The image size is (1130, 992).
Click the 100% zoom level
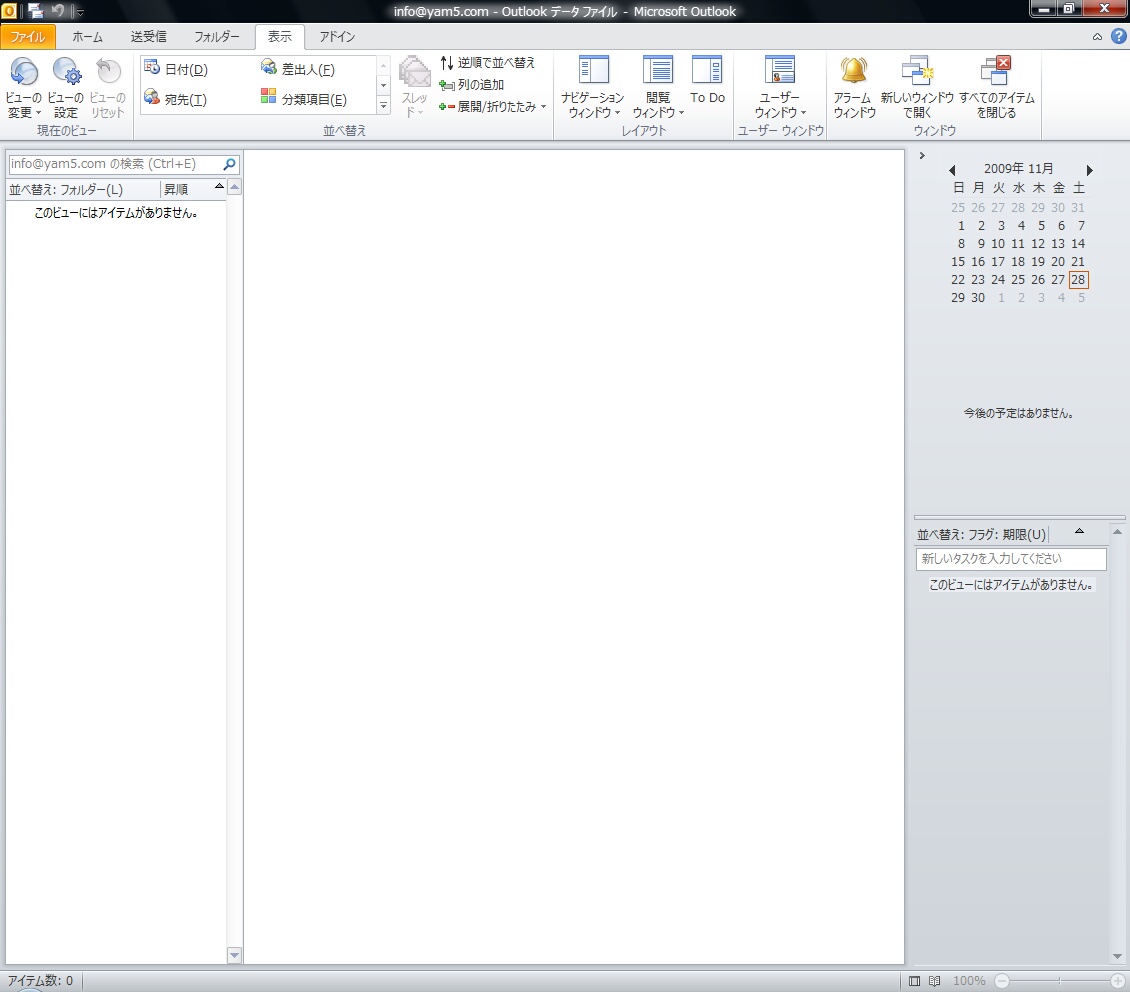969,980
